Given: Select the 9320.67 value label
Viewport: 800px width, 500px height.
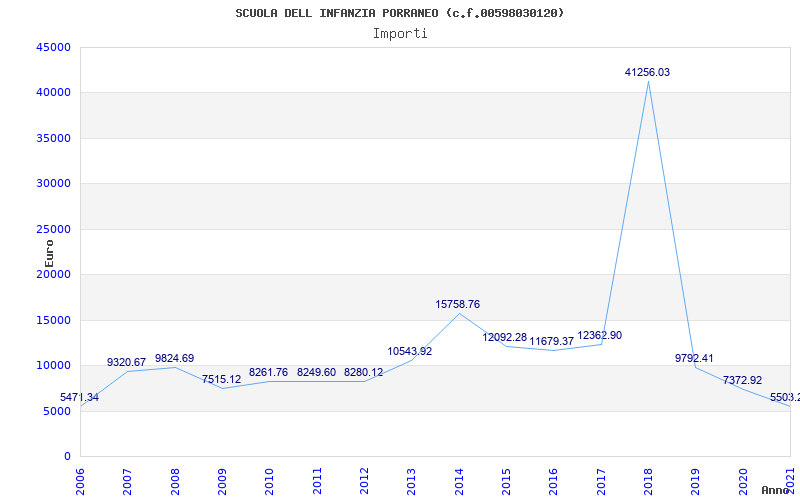Looking at the screenshot, I should coord(126,362).
